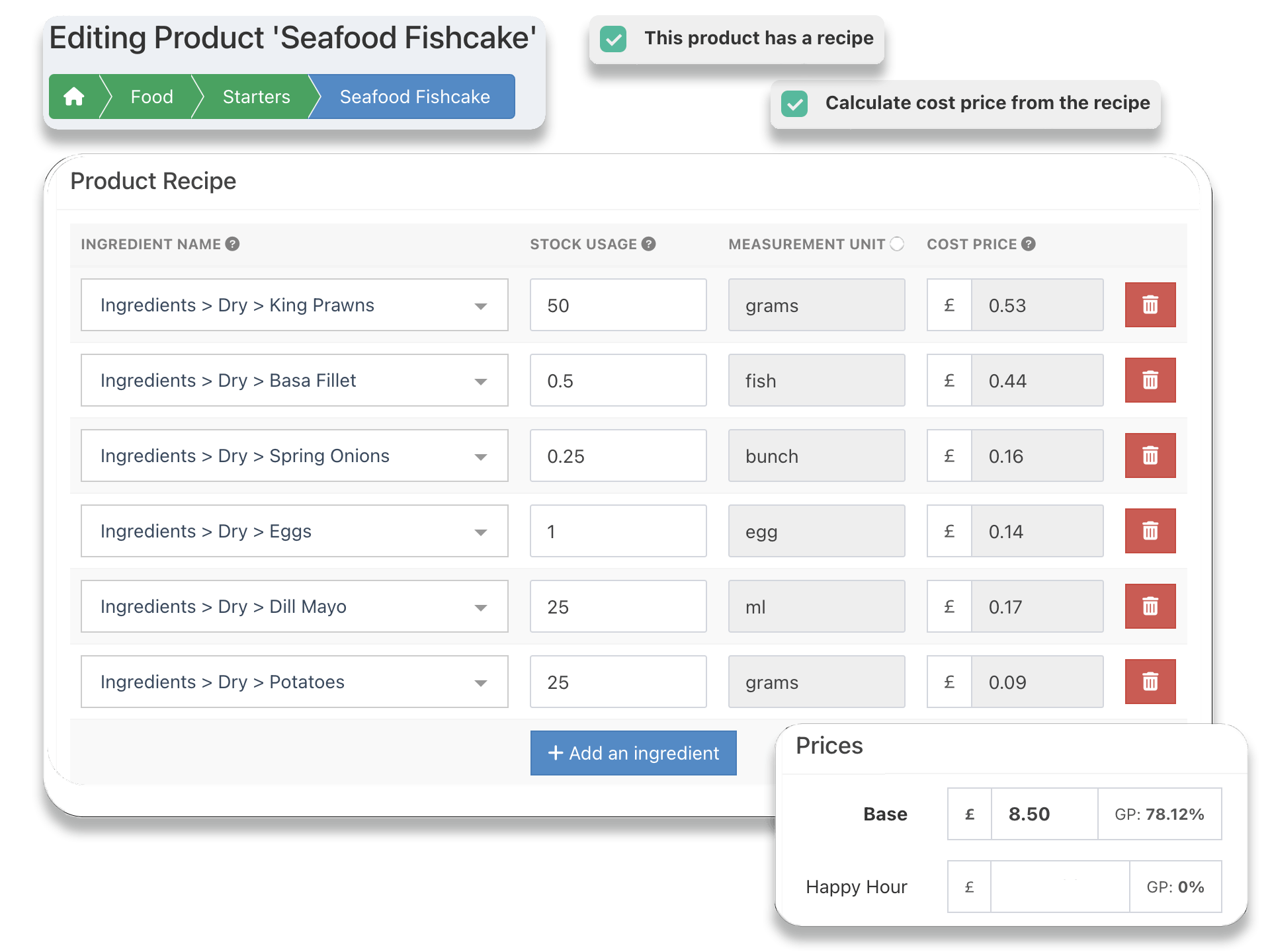This screenshot has height=952, width=1270.
Task: Navigate to Starters in the breadcrumb
Action: point(256,97)
